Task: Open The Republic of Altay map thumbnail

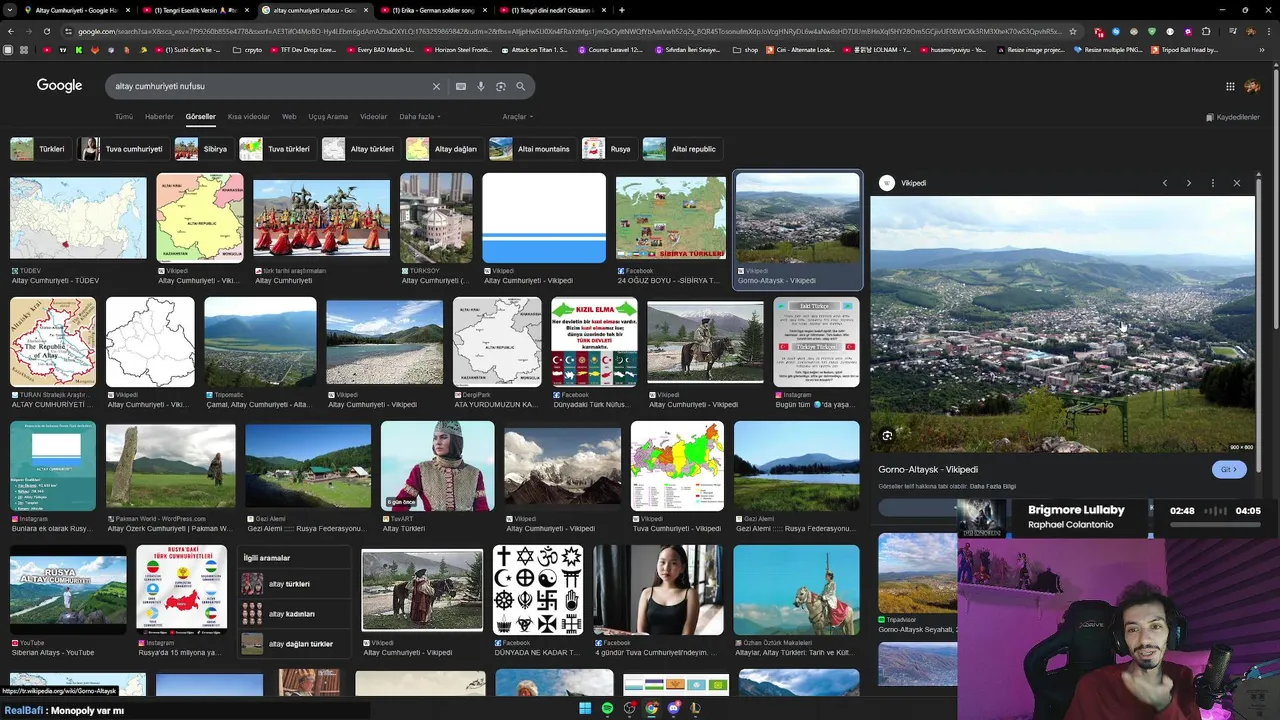Action: (53, 342)
